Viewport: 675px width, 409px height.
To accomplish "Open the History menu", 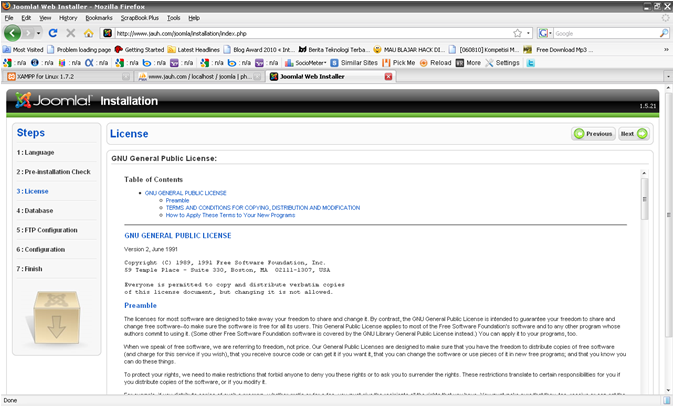I will 68,18.
